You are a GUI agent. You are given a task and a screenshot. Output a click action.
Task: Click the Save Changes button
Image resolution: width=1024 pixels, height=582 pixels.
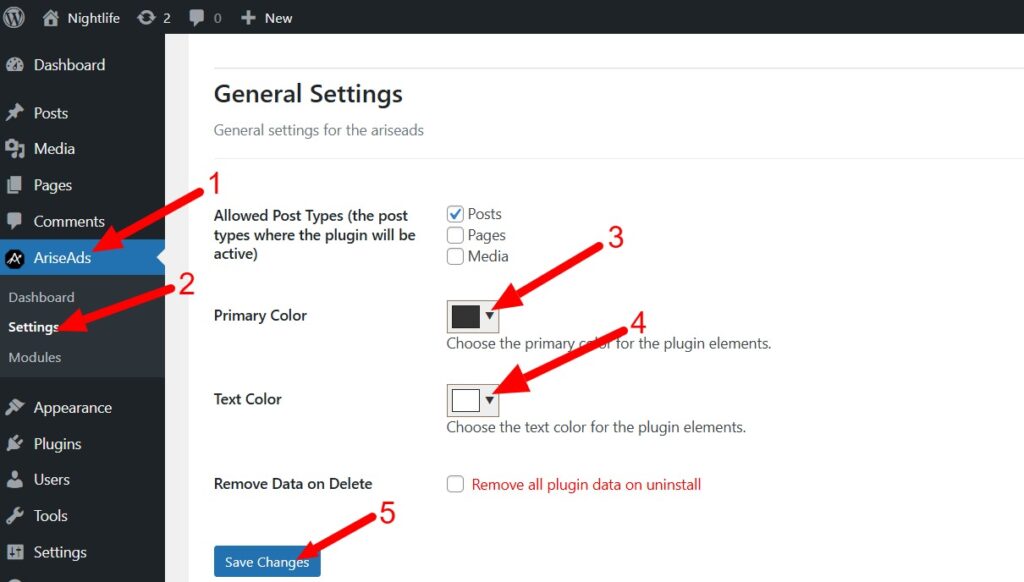click(267, 562)
